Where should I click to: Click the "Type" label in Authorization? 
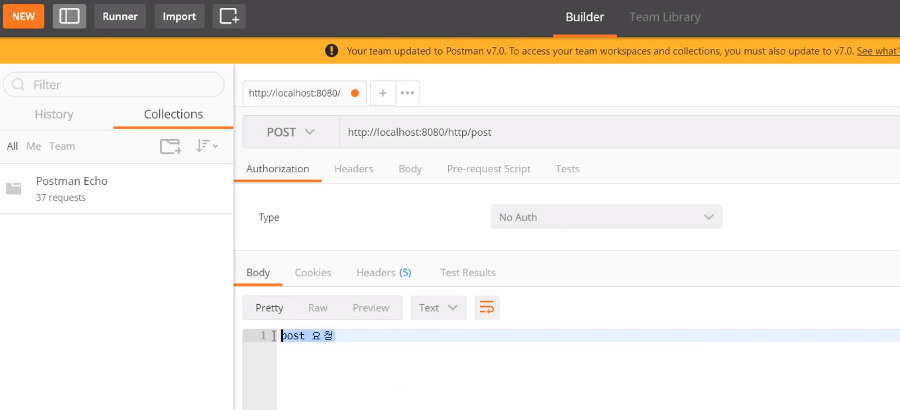[269, 218]
